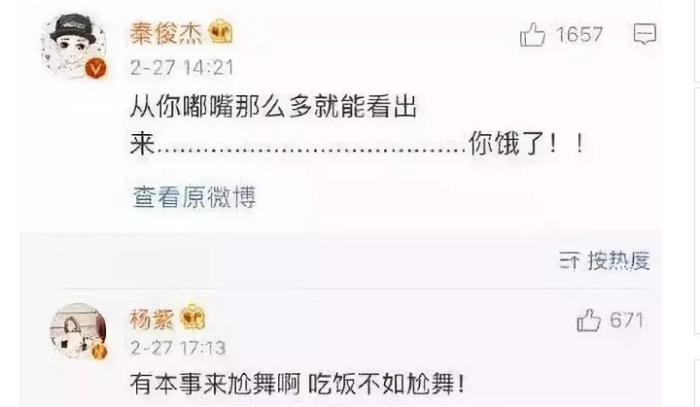Click the sort icon beside 按热度
This screenshot has height=407, width=700.
coord(570,260)
